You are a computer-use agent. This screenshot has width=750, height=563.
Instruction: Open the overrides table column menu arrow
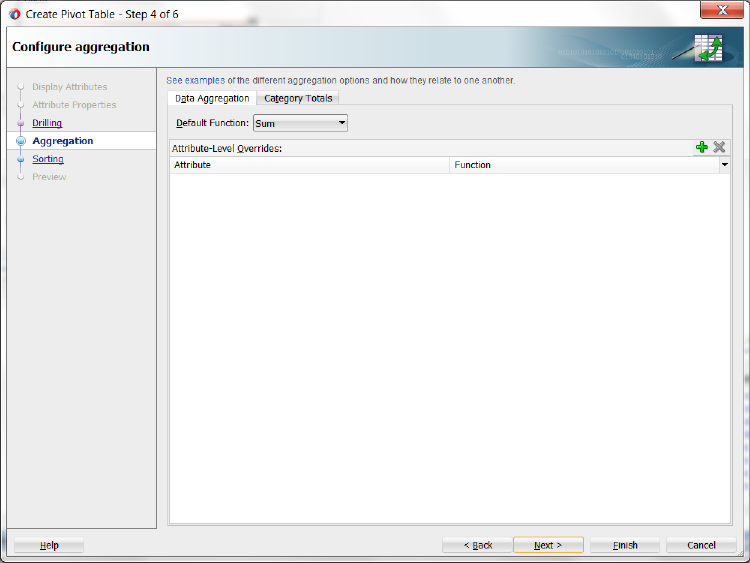[x=725, y=165]
